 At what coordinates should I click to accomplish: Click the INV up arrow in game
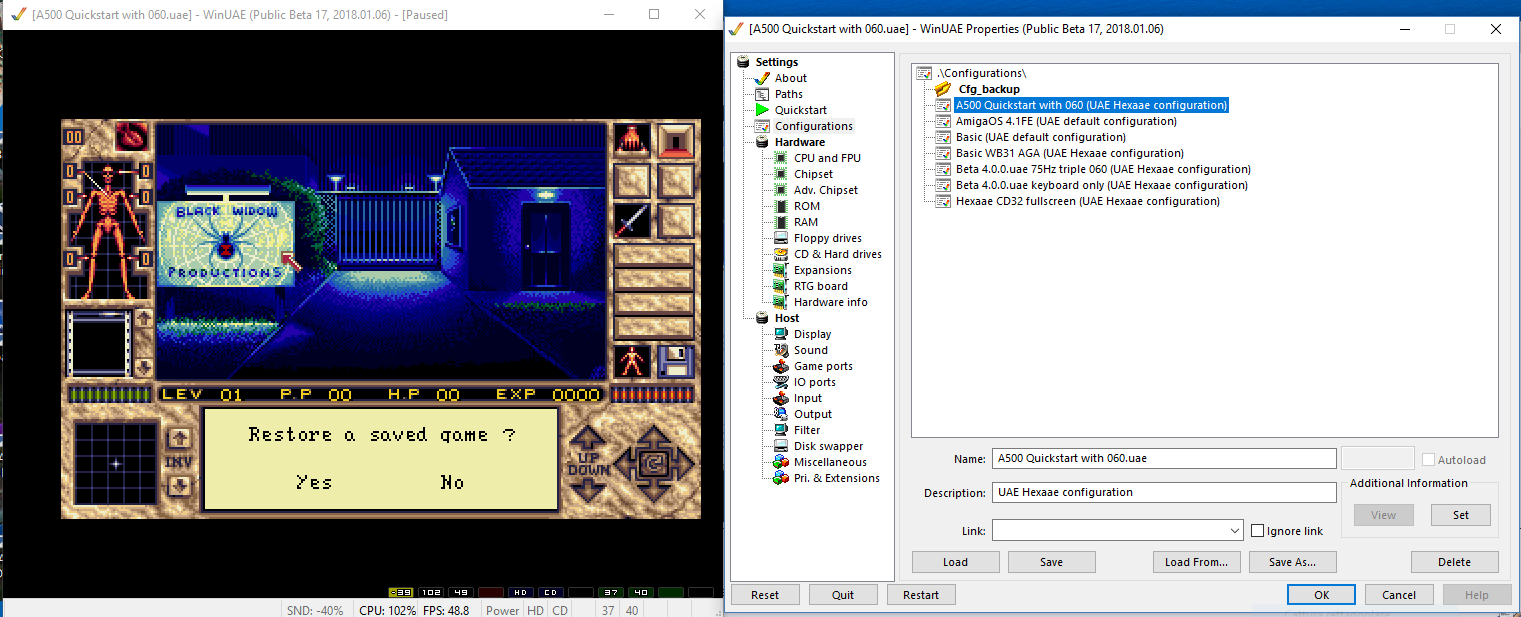point(180,438)
